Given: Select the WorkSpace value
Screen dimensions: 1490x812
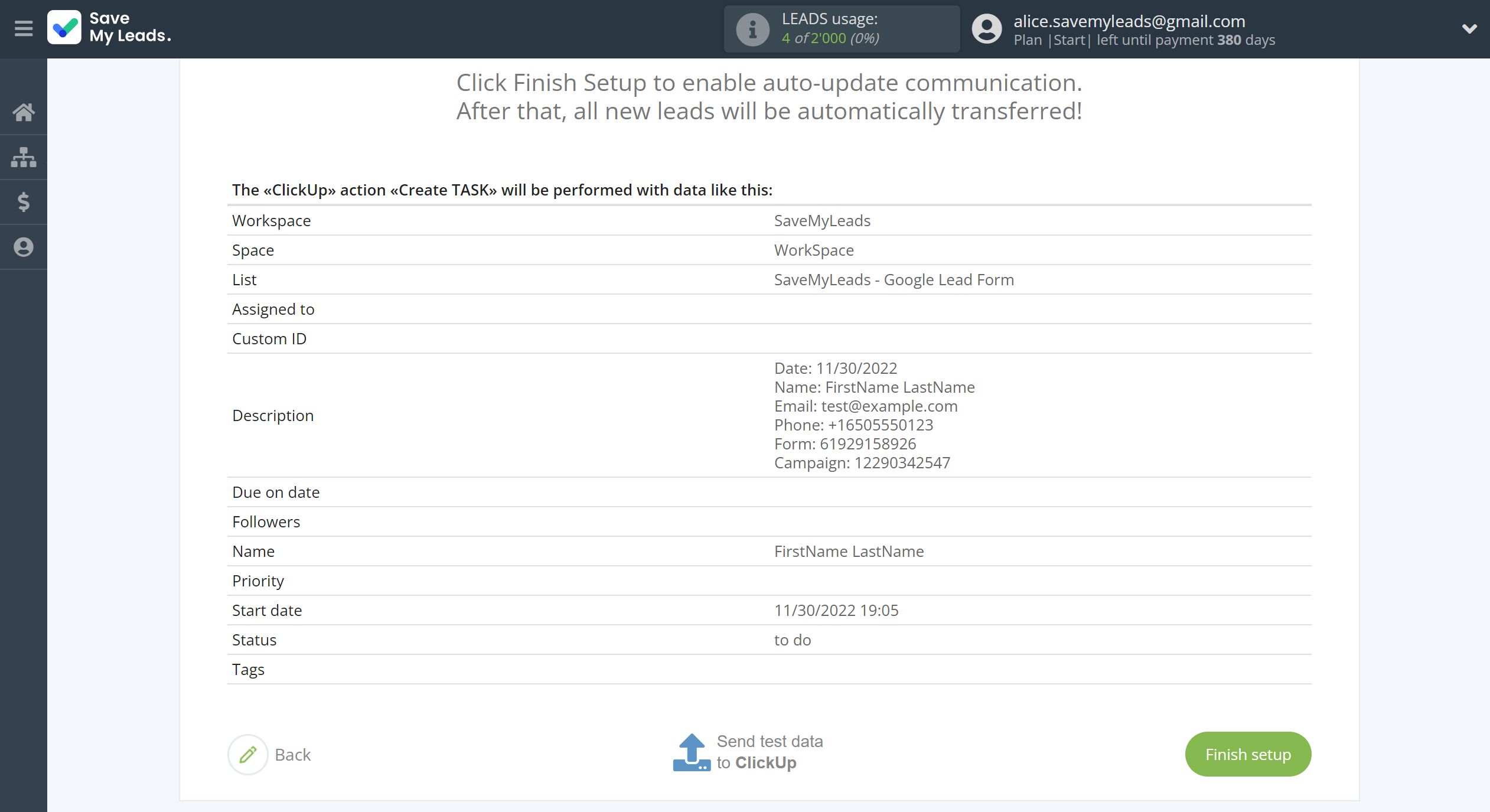Looking at the screenshot, I should coord(814,250).
